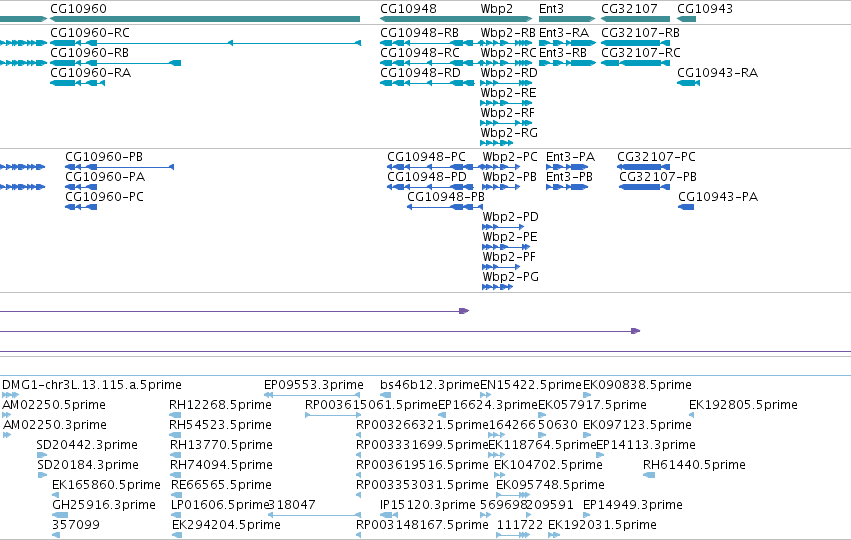
Task: Select protein Ent3-PA
Action: (x=567, y=167)
